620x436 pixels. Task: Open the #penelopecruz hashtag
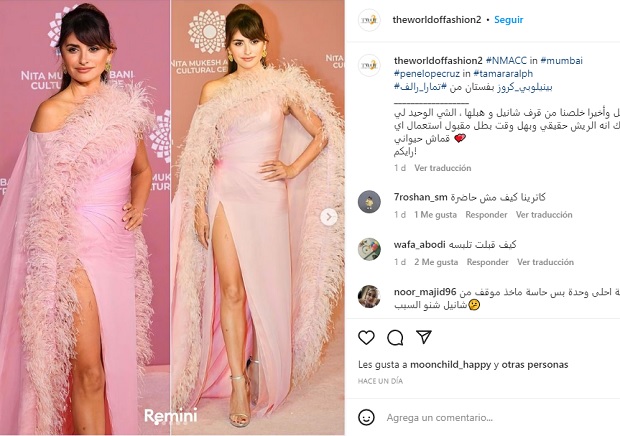point(427,74)
